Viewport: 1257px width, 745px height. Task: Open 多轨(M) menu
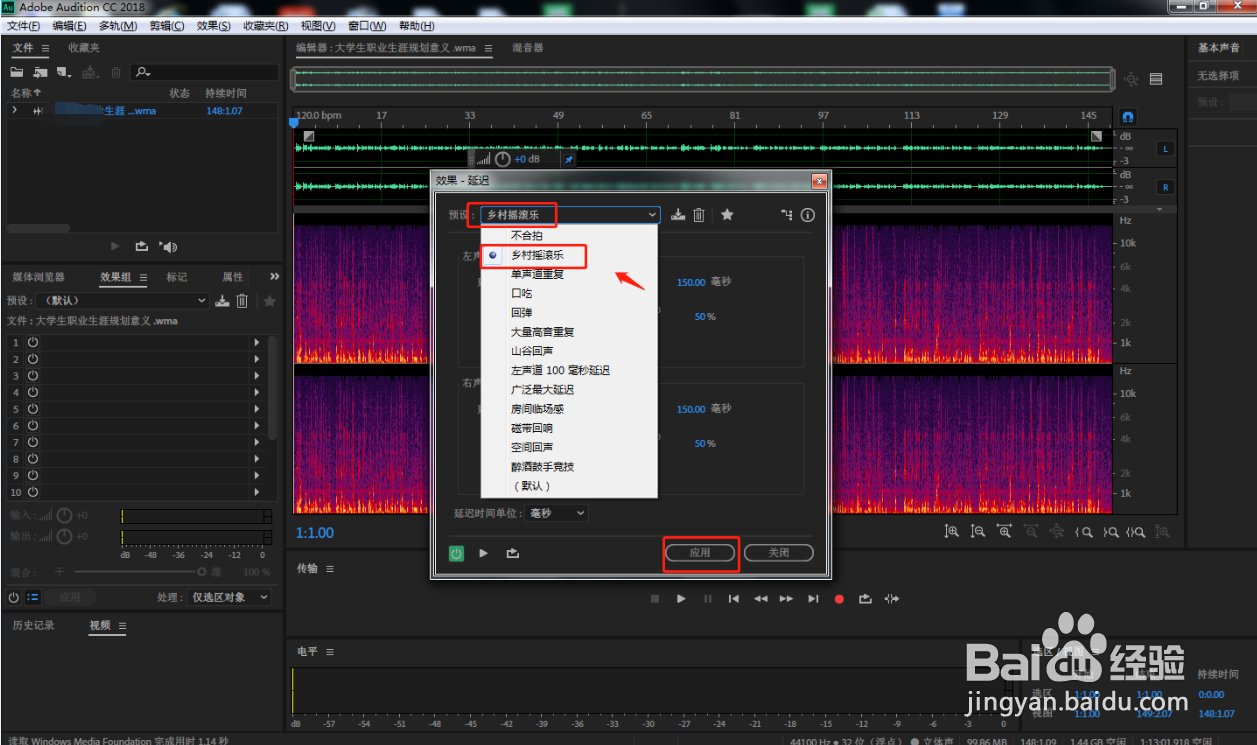117,26
